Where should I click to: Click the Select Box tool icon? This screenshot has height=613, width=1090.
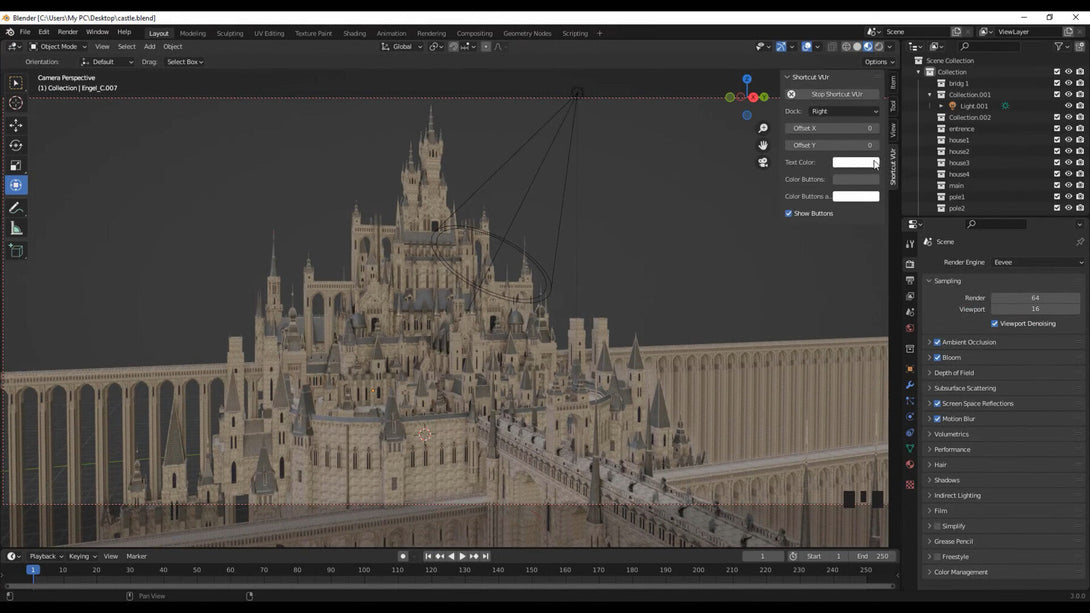coord(16,83)
